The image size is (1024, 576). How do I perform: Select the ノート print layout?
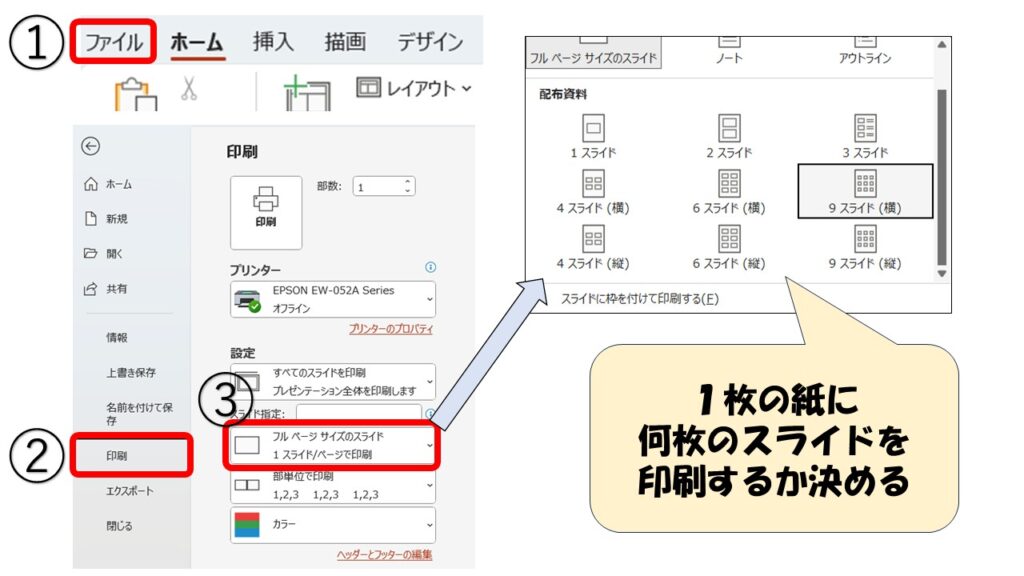pyautogui.click(x=729, y=52)
